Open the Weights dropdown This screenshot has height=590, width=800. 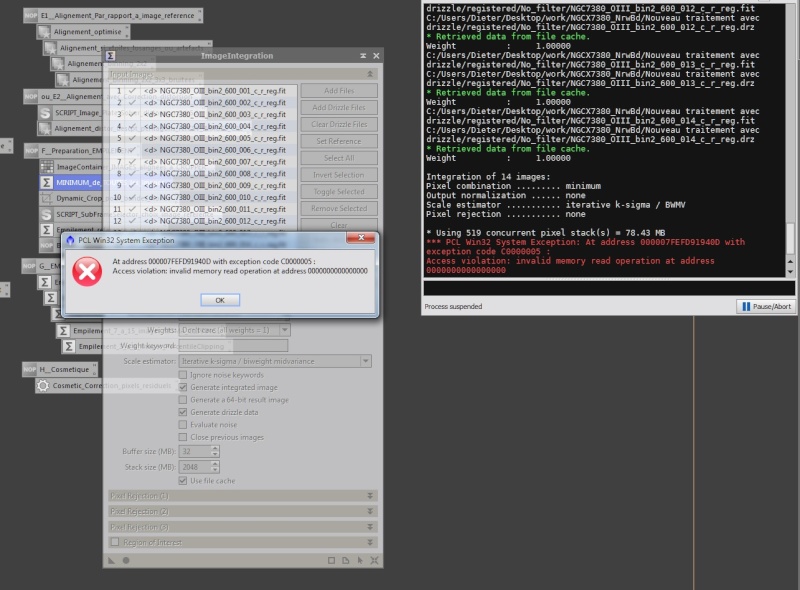click(x=285, y=330)
